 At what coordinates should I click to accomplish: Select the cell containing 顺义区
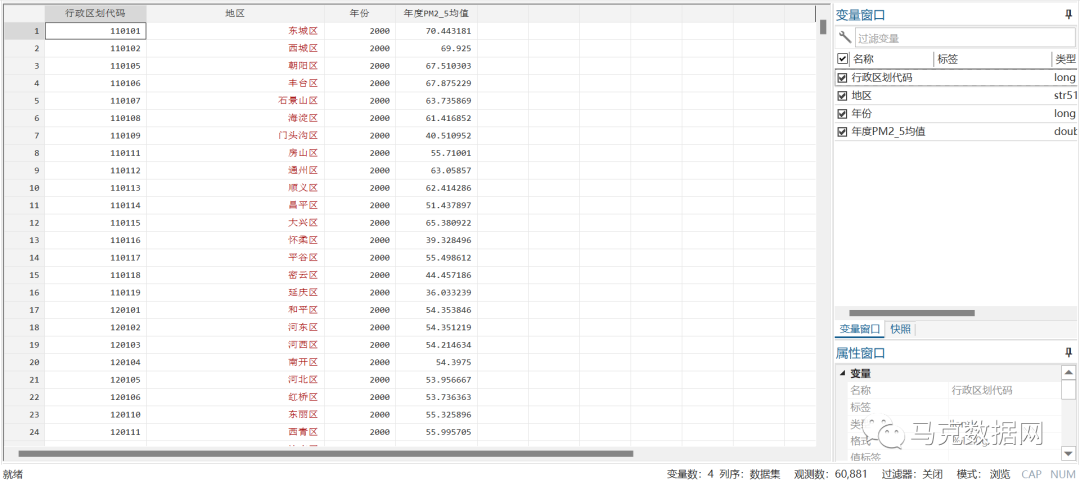coord(236,188)
